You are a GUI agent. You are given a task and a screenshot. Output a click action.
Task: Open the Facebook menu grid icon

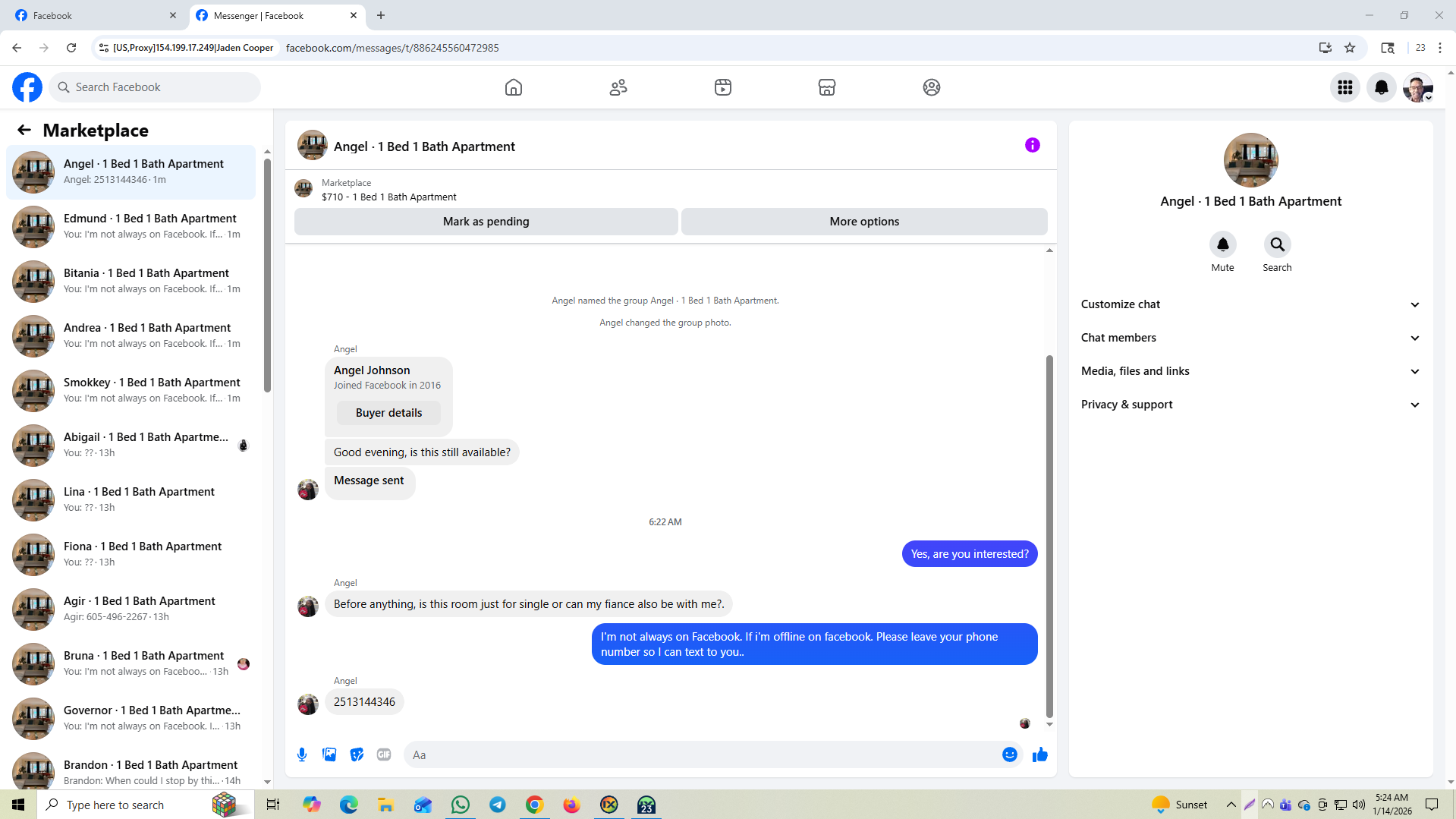coord(1345,87)
